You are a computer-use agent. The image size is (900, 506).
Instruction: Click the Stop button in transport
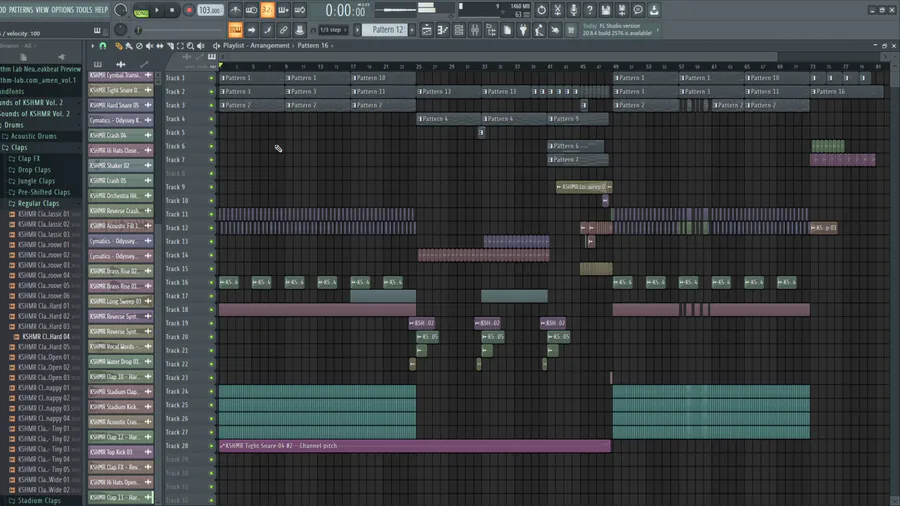(172, 10)
